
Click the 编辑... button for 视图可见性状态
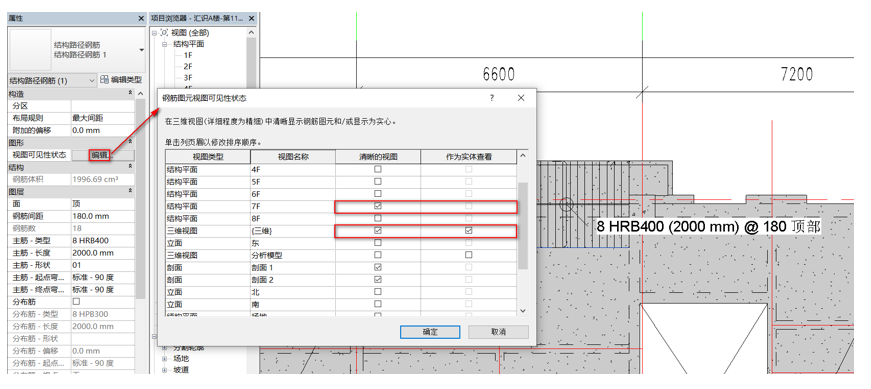(x=103, y=155)
